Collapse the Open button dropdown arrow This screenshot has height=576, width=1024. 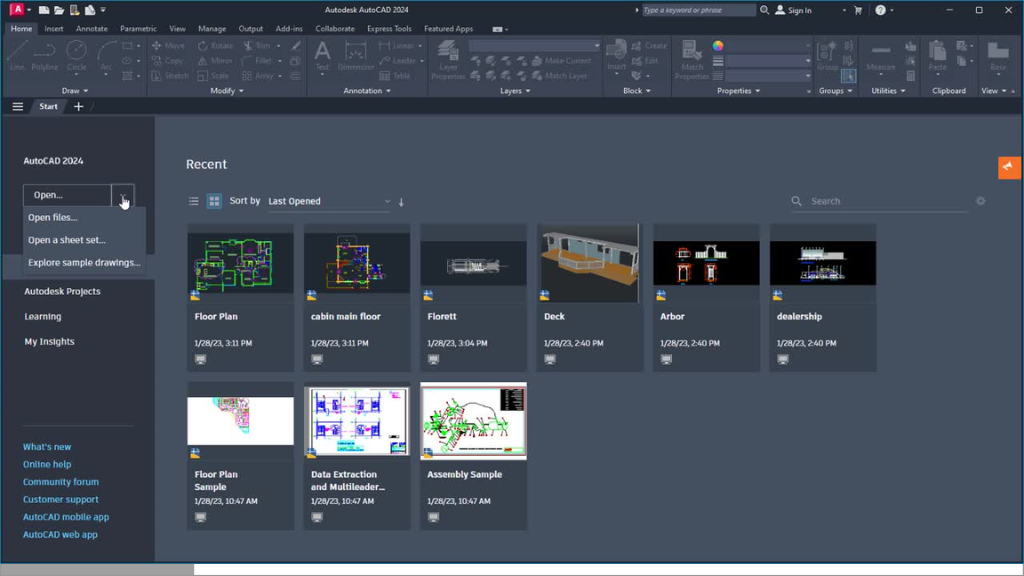click(123, 195)
